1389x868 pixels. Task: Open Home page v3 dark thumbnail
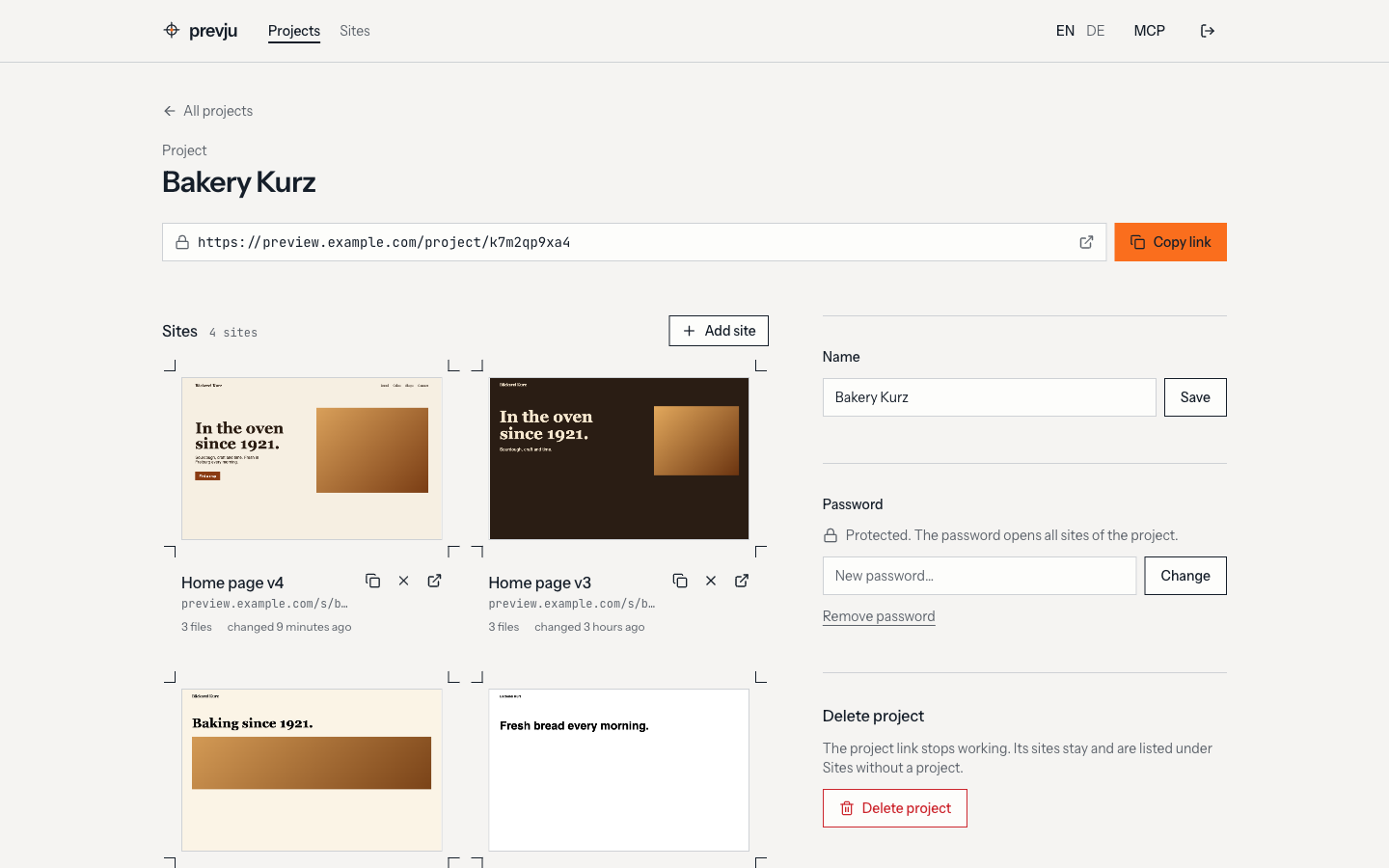(619, 458)
